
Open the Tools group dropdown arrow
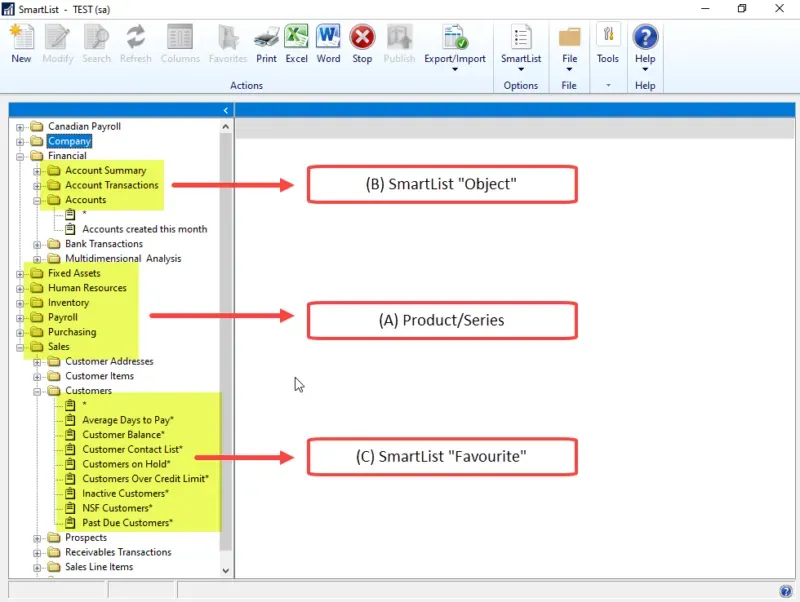tap(608, 86)
